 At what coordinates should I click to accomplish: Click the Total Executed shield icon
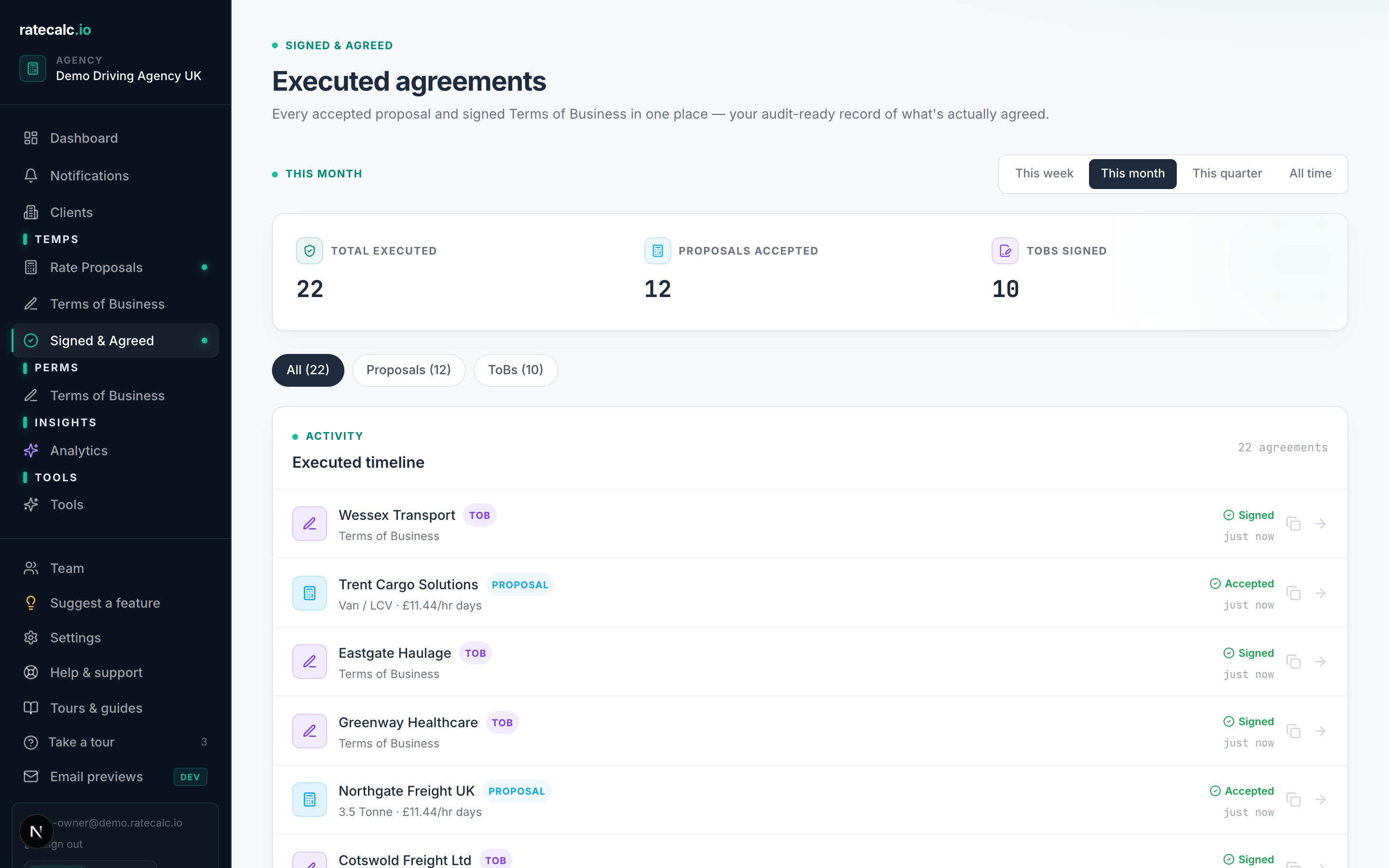point(309,251)
